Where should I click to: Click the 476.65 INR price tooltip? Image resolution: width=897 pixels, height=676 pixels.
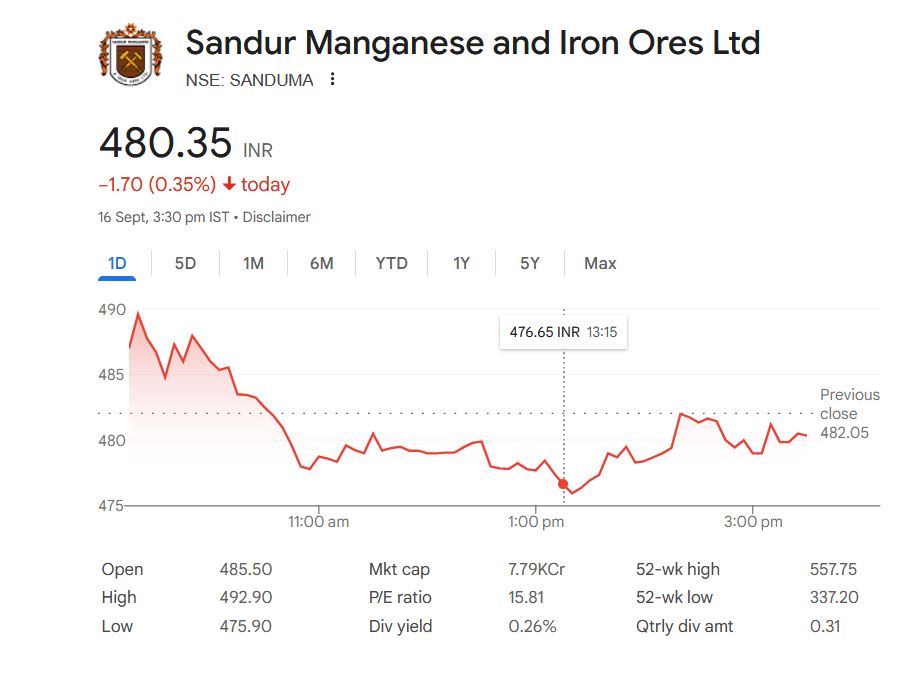coord(563,332)
